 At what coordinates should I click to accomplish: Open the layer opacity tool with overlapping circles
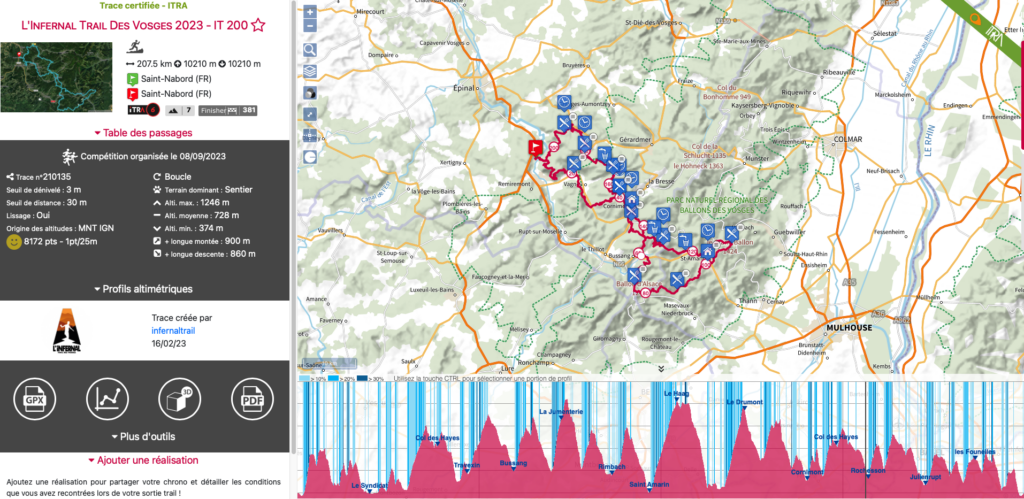[310, 93]
